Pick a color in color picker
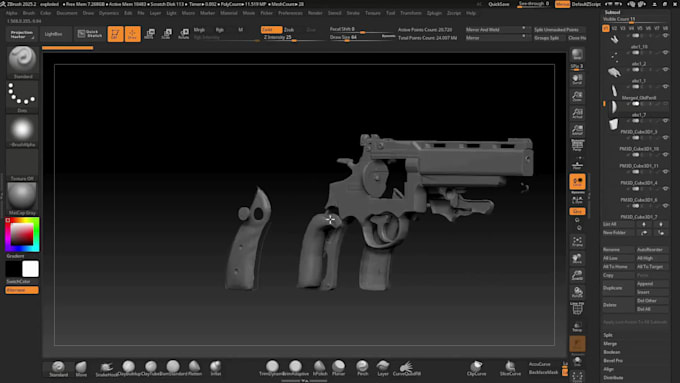 tap(22, 235)
